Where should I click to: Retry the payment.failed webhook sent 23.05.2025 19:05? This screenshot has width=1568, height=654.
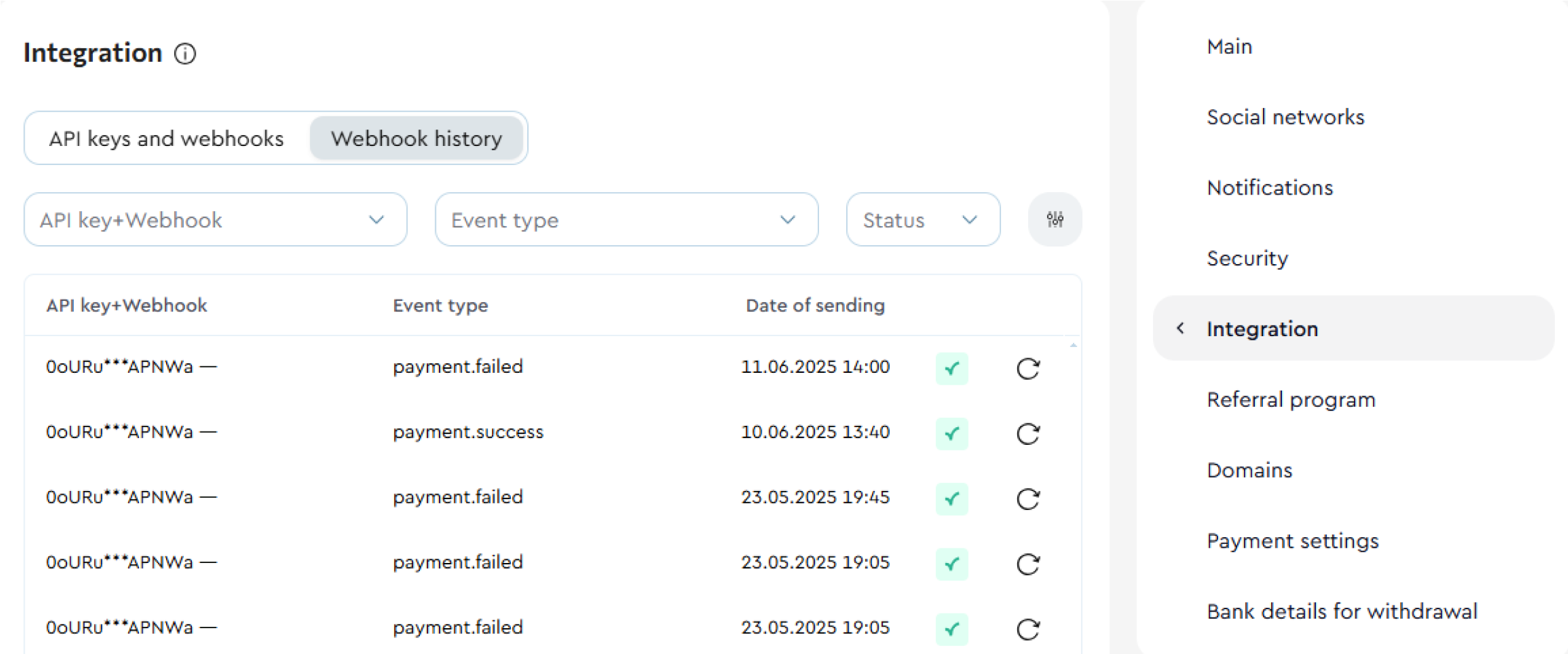pos(1027,564)
